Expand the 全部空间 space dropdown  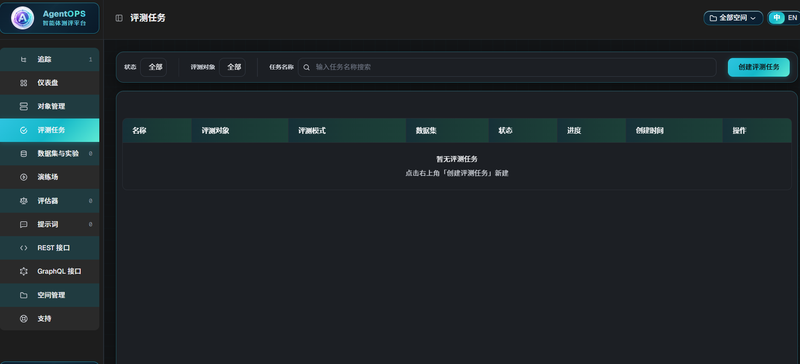click(733, 18)
